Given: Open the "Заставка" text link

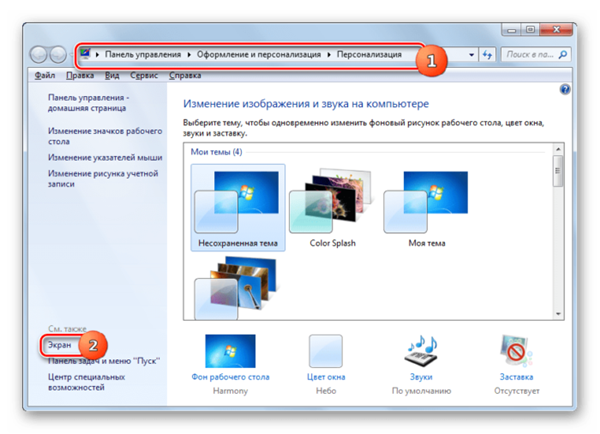Looking at the screenshot, I should pyautogui.click(x=516, y=377).
